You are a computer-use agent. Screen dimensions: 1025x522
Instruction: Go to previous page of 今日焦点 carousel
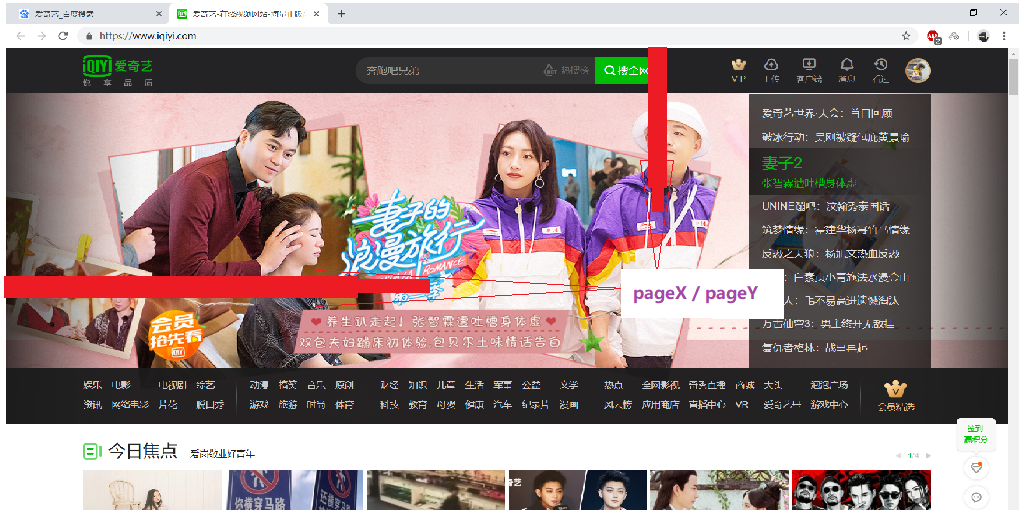pos(899,455)
